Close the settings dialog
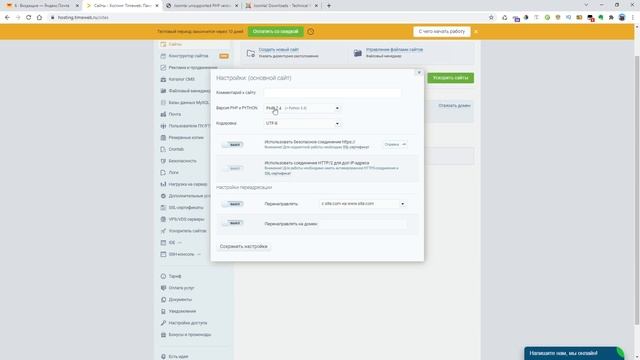 [419, 73]
